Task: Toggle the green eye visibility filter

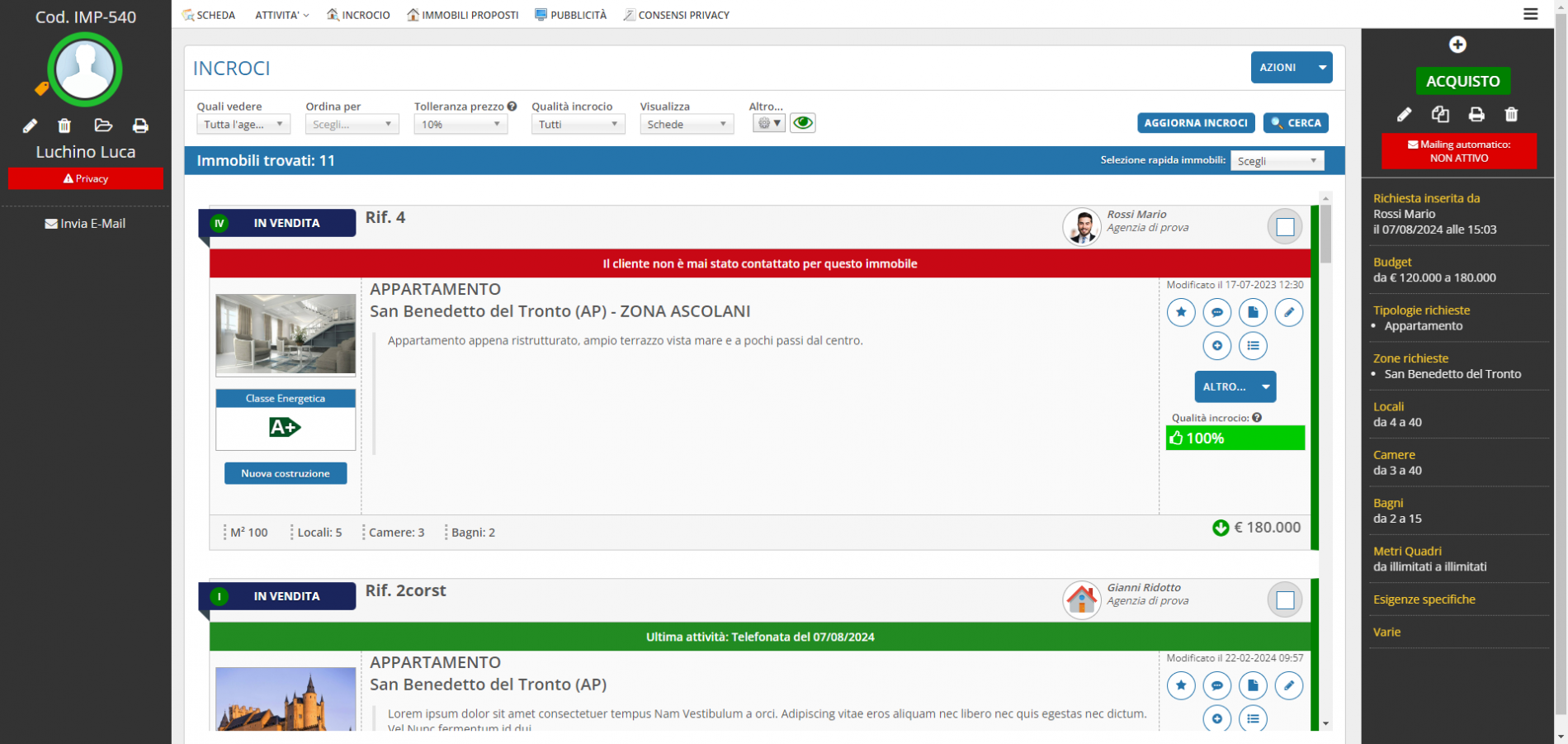Action: click(x=803, y=122)
